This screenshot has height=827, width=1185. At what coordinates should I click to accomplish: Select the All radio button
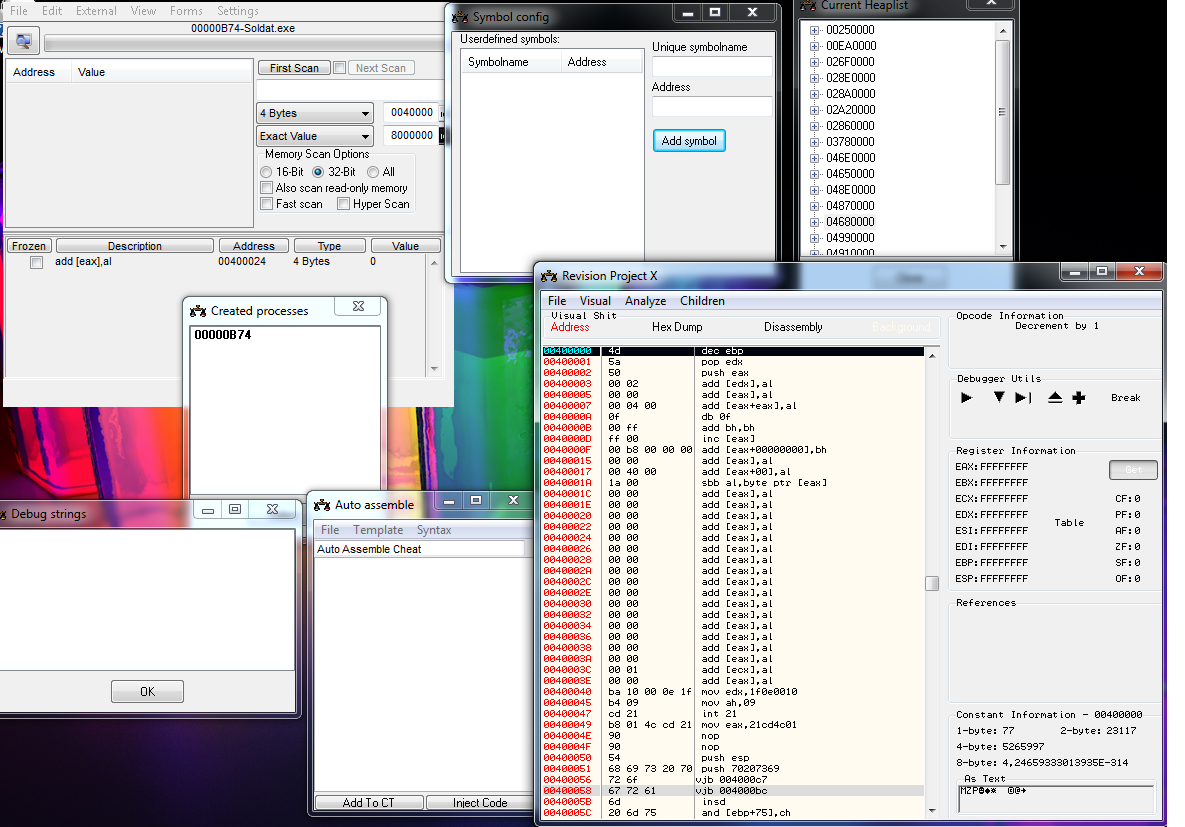pos(373,172)
